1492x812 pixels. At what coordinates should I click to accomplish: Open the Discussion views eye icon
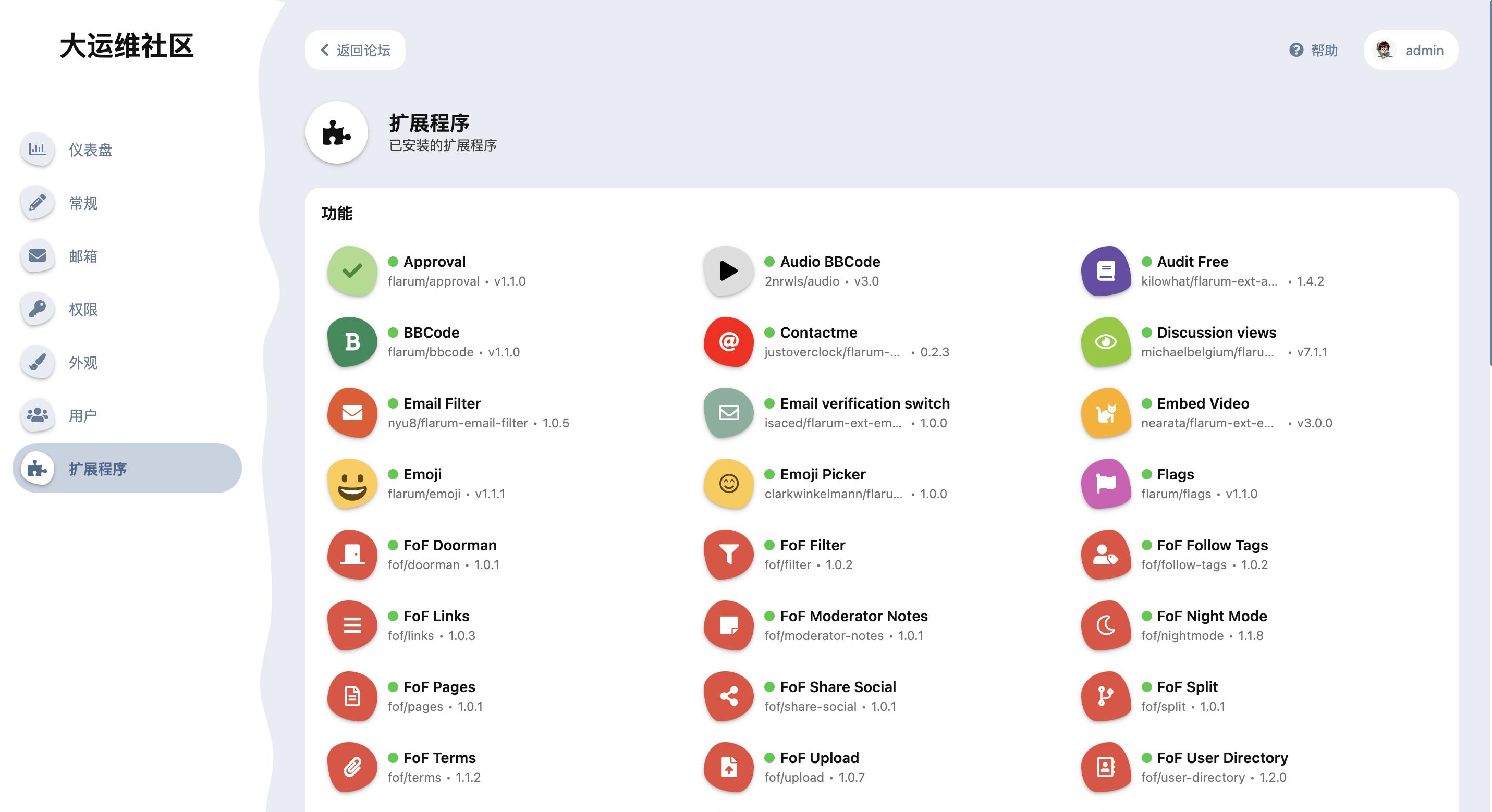point(1106,342)
